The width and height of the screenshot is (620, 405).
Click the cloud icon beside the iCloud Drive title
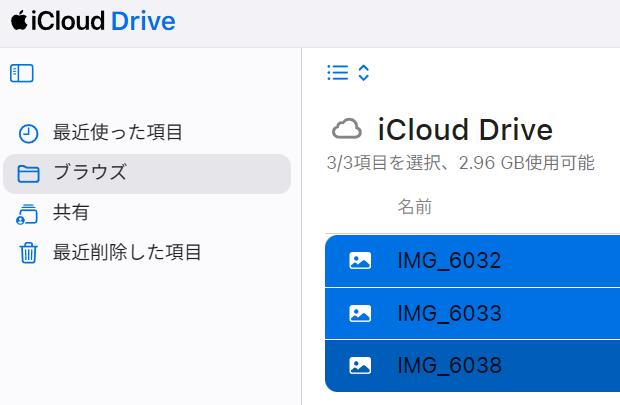pyautogui.click(x=347, y=129)
